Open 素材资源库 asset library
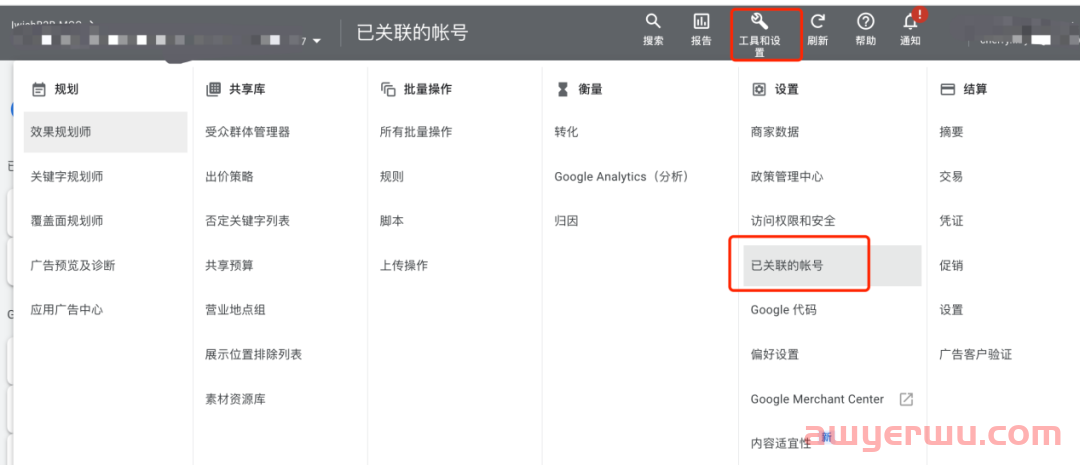Viewport: 1080px width, 465px height. click(x=235, y=399)
